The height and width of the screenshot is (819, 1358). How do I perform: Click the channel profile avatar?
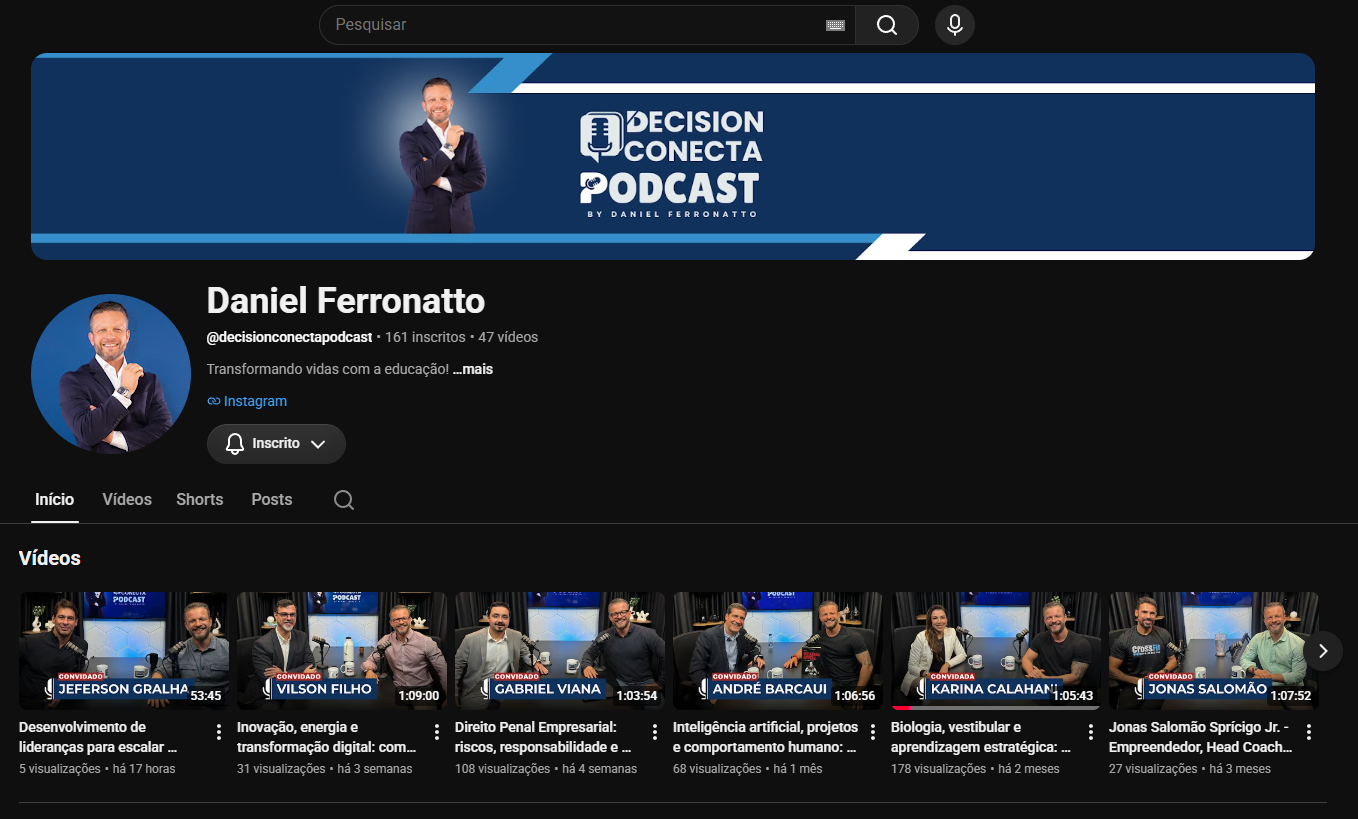(x=111, y=374)
